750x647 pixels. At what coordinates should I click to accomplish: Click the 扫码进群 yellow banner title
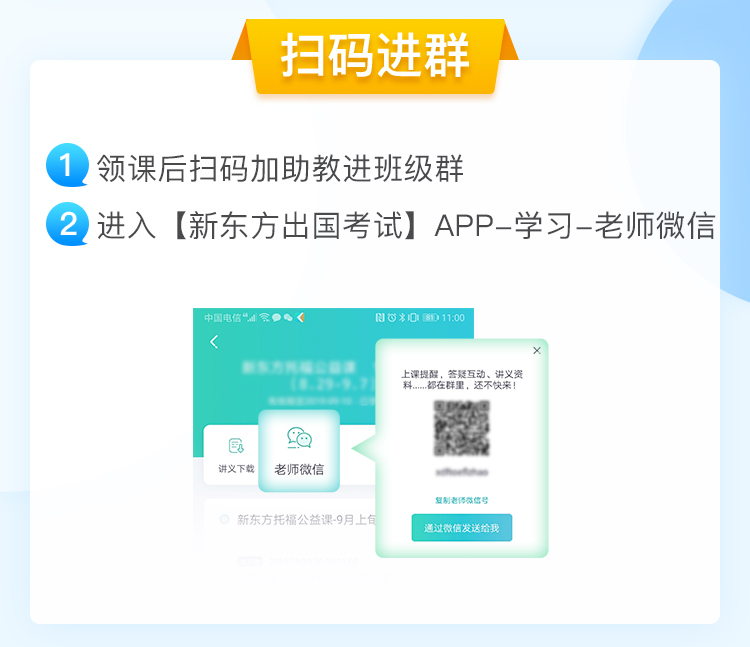375,56
